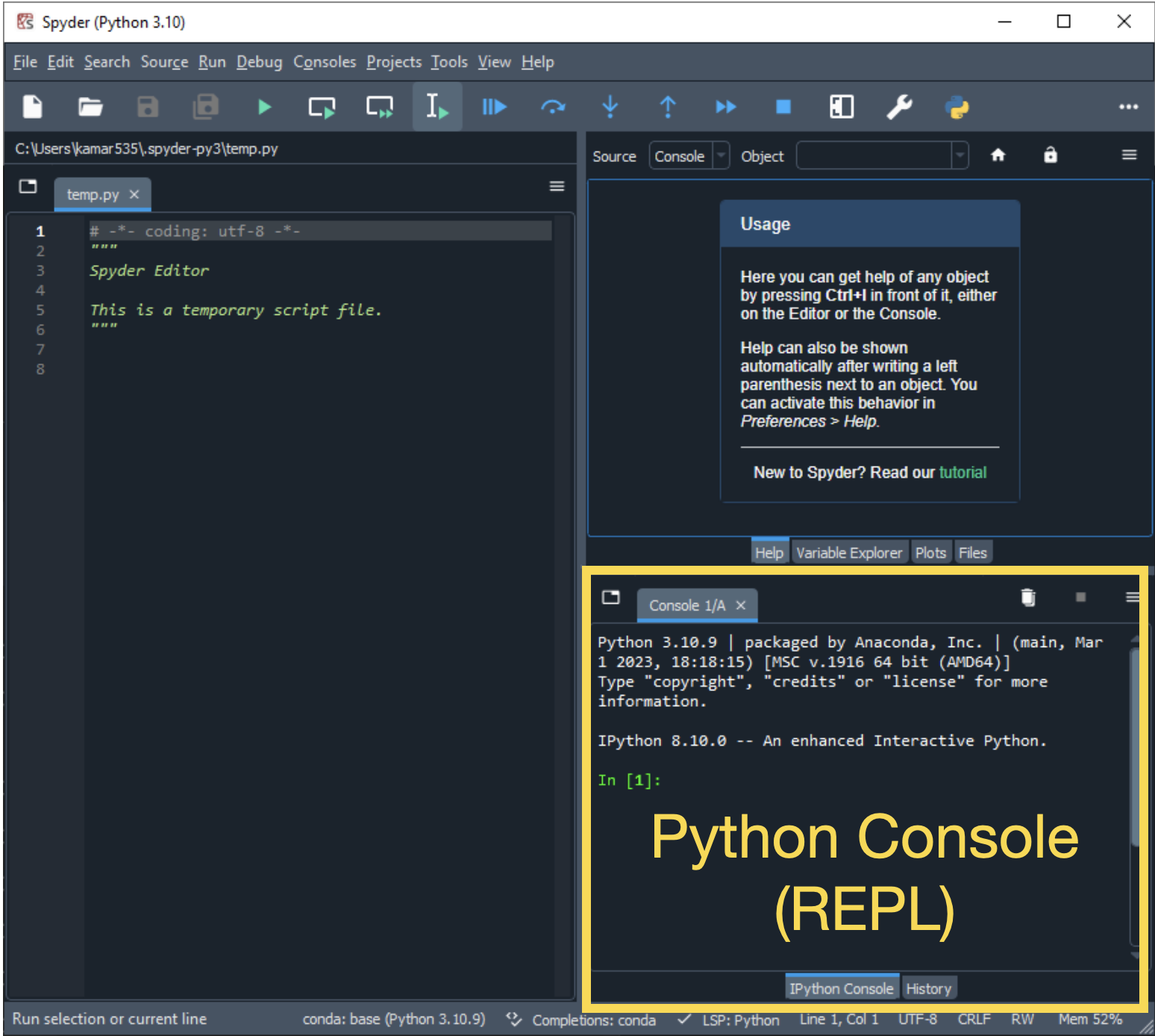The image size is (1155, 1036).
Task: Click the Mem 52% status indicator
Action: 1090,1019
